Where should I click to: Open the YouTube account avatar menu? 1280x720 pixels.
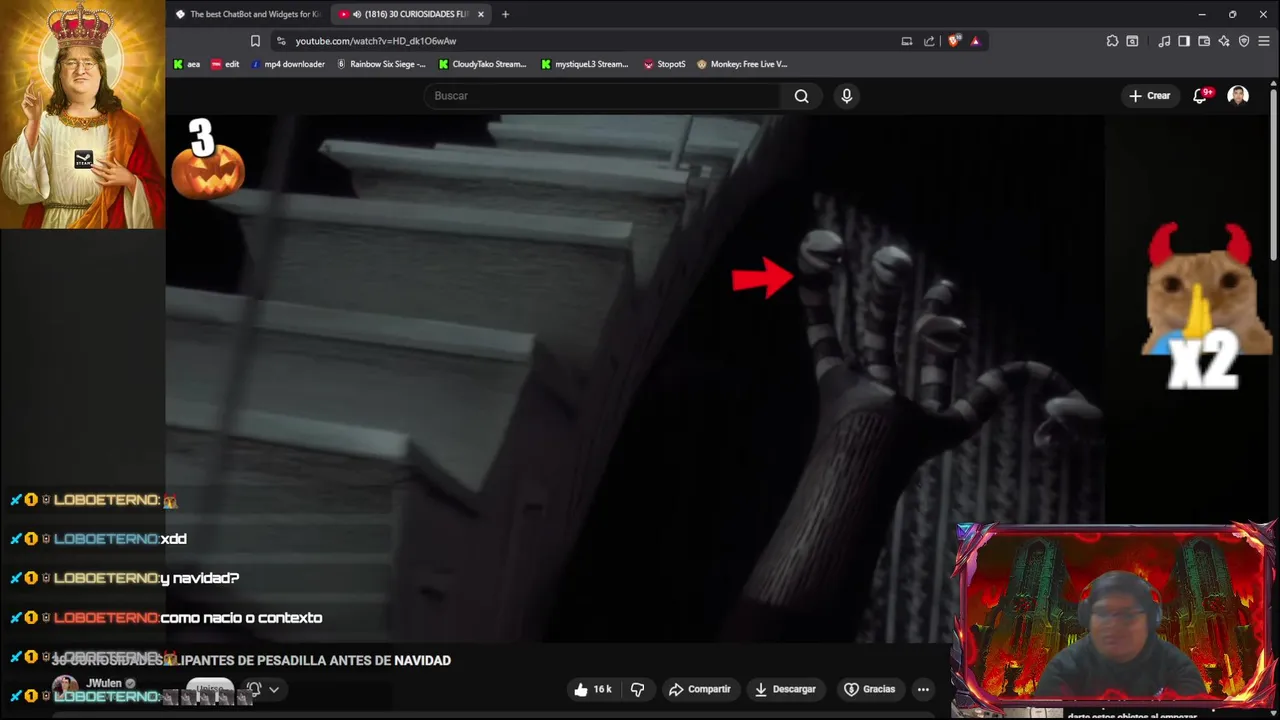tap(1238, 96)
